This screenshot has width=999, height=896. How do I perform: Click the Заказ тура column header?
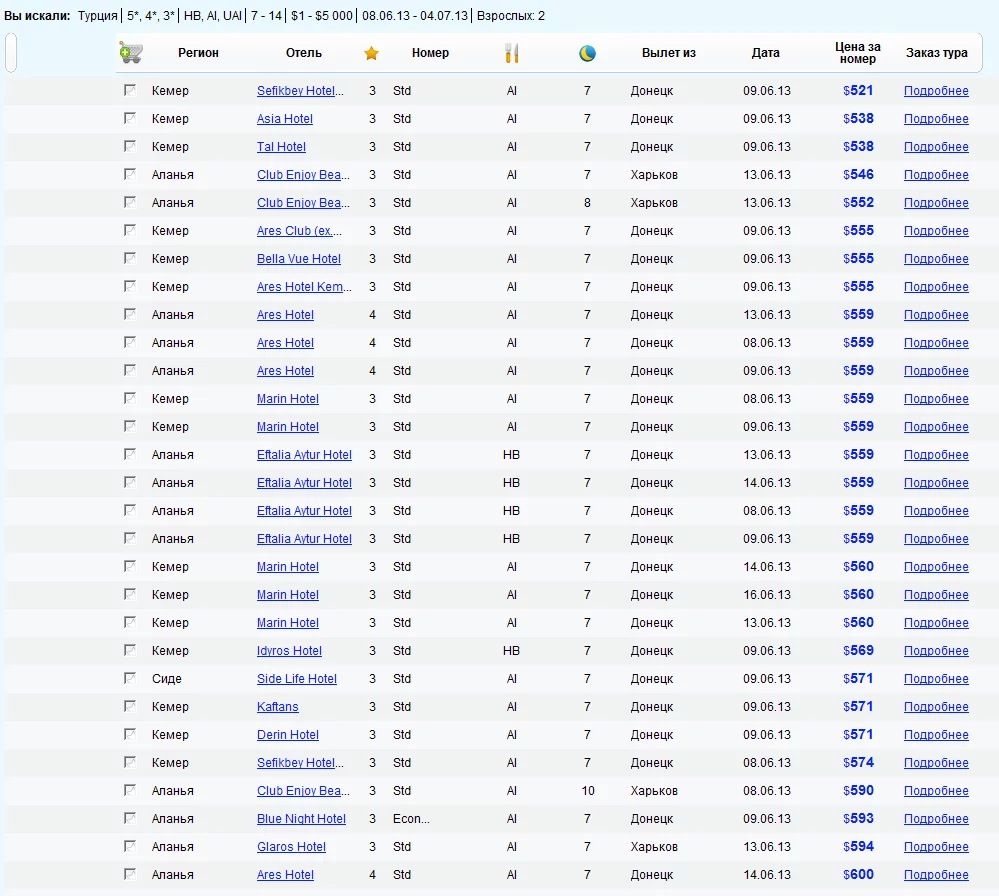937,53
